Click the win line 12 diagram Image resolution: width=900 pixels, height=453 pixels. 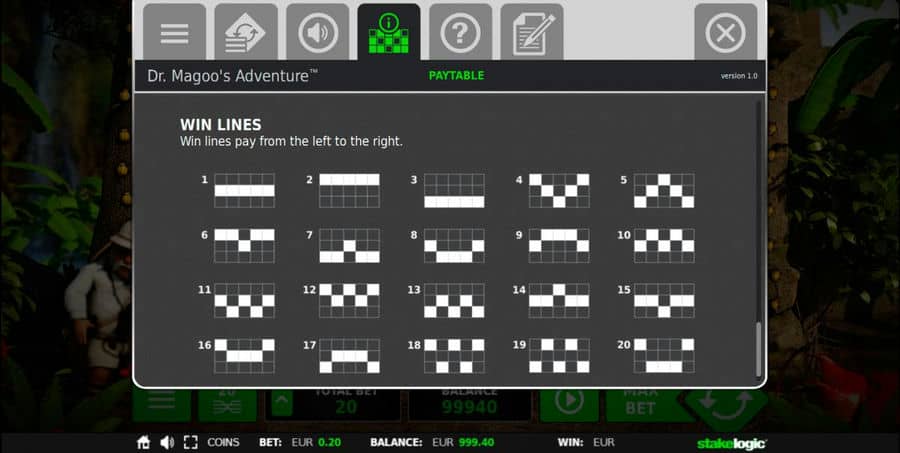pyautogui.click(x=350, y=300)
